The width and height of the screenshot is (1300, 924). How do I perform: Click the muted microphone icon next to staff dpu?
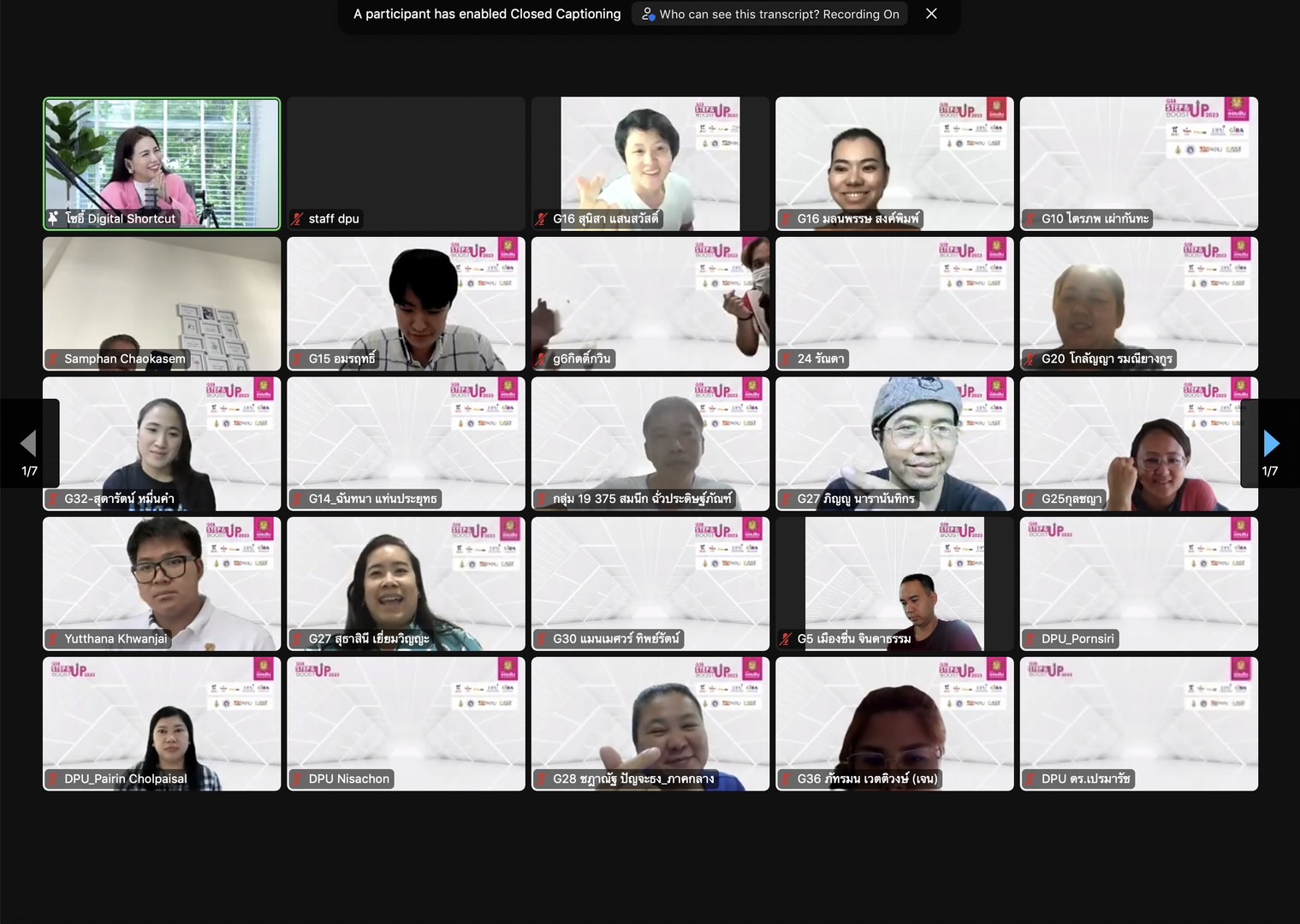click(297, 218)
